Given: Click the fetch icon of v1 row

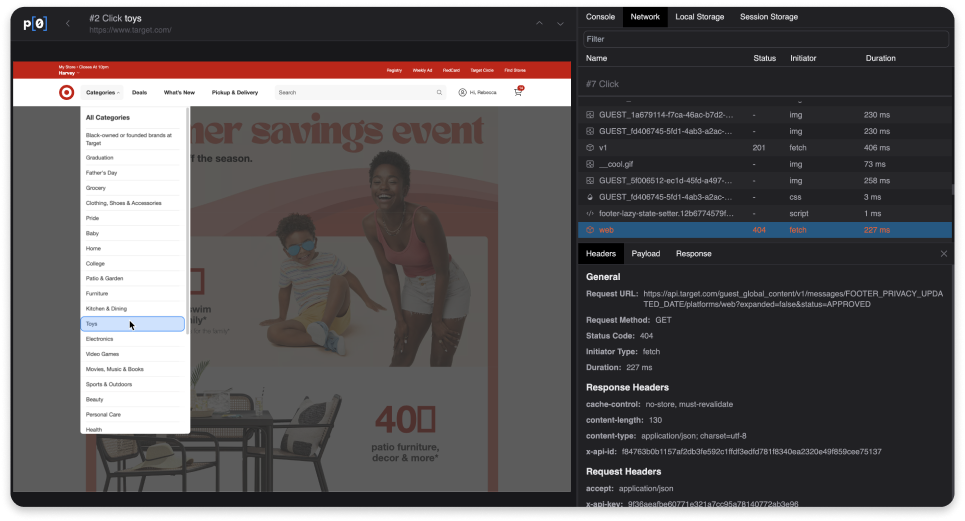Looking at the screenshot, I should [590, 148].
